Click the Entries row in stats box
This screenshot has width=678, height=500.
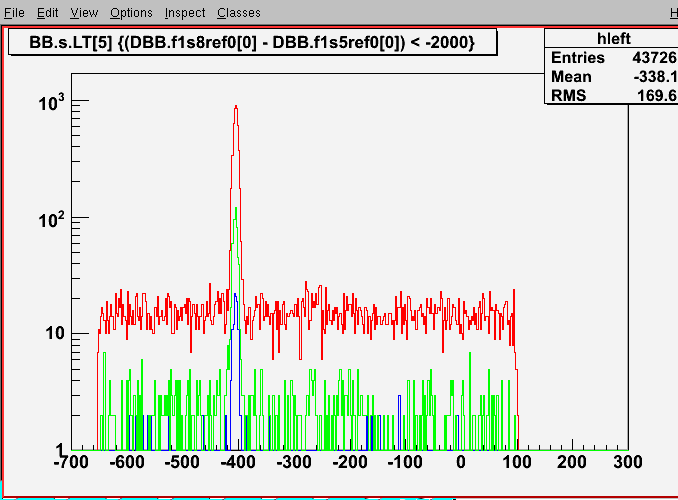pyautogui.click(x=612, y=58)
